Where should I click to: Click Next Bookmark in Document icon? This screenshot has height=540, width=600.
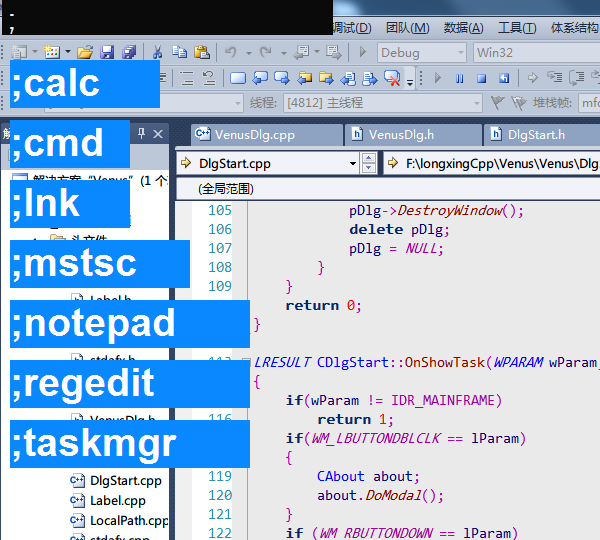pyautogui.click(x=370, y=78)
